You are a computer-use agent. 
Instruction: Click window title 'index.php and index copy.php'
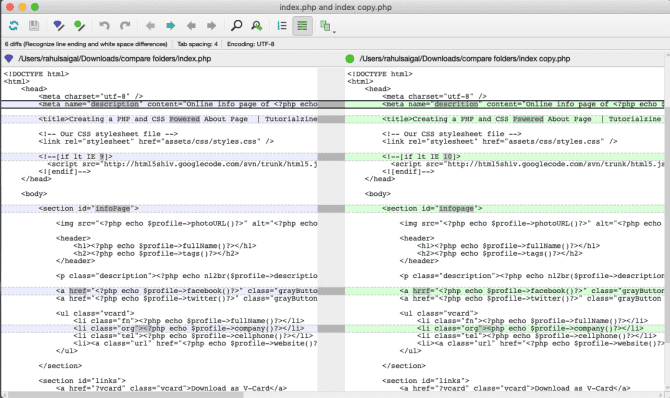(335, 7)
